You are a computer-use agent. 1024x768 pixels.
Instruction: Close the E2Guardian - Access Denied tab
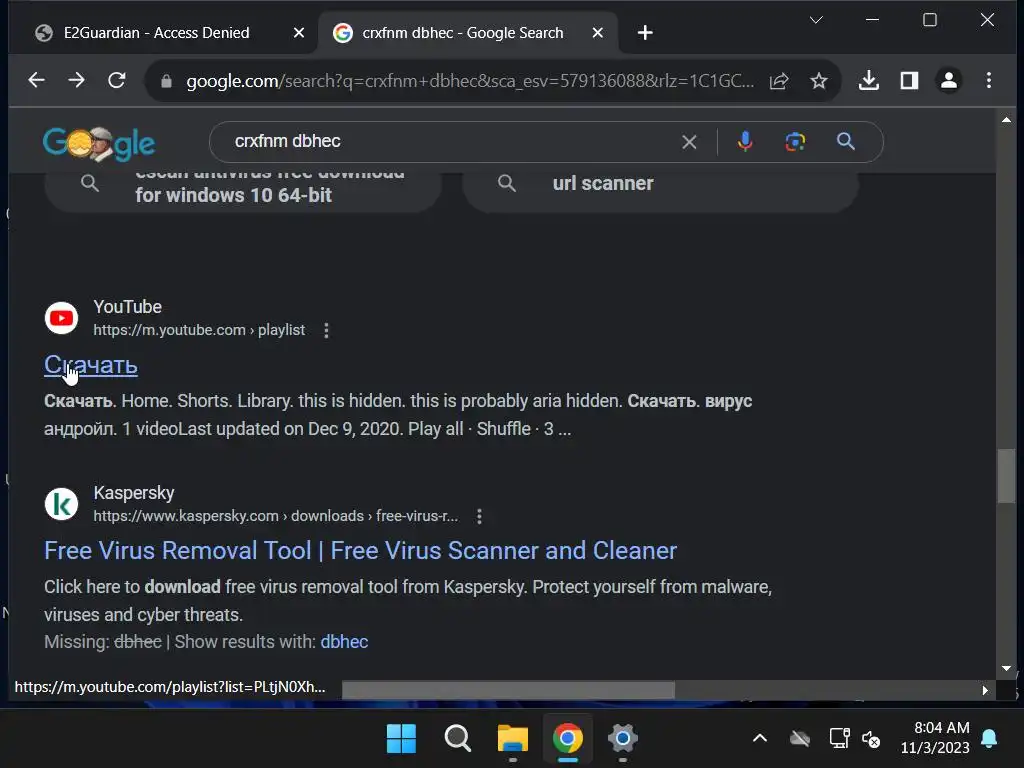(x=299, y=33)
